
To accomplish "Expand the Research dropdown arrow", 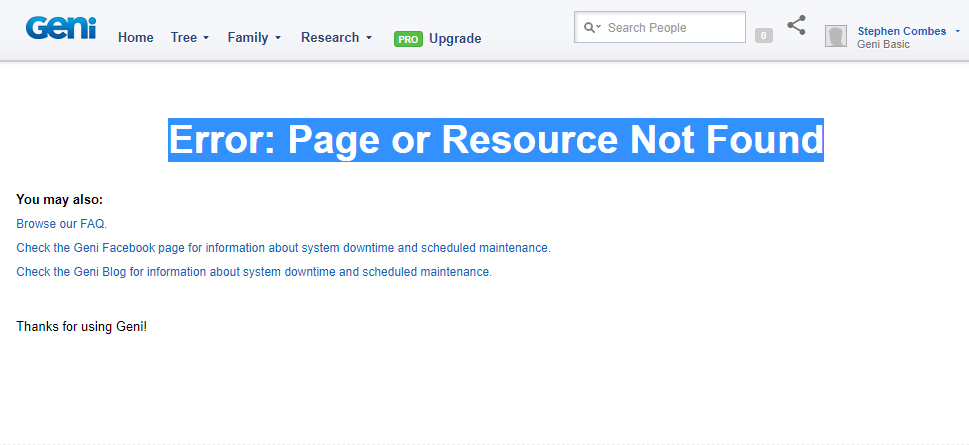I will (369, 38).
